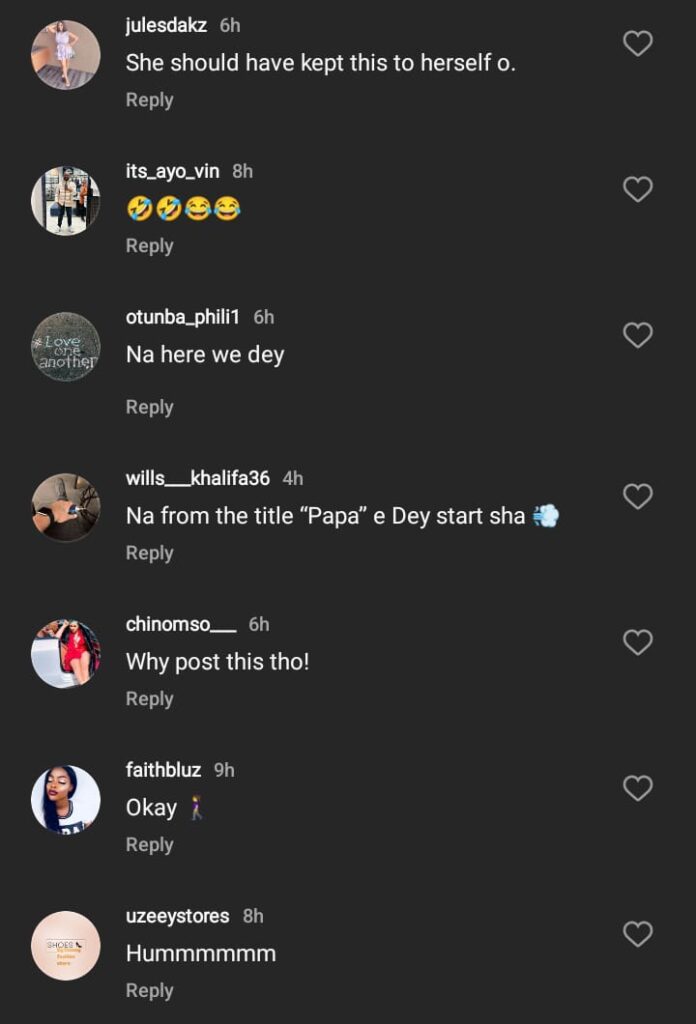Screen dimensions: 696x1024
Task: Like its_ayo_vin's emoji comment
Action: 637,189
